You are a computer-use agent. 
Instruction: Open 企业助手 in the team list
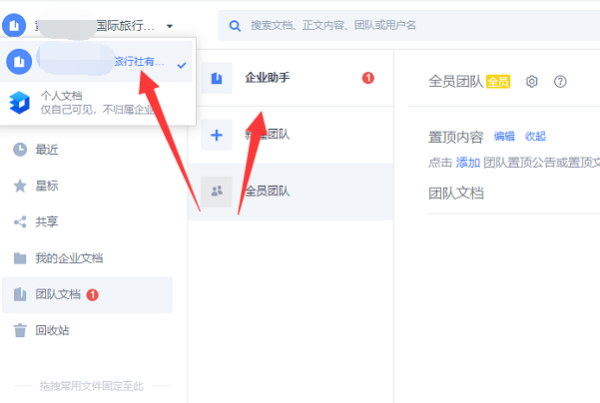pyautogui.click(x=291, y=78)
